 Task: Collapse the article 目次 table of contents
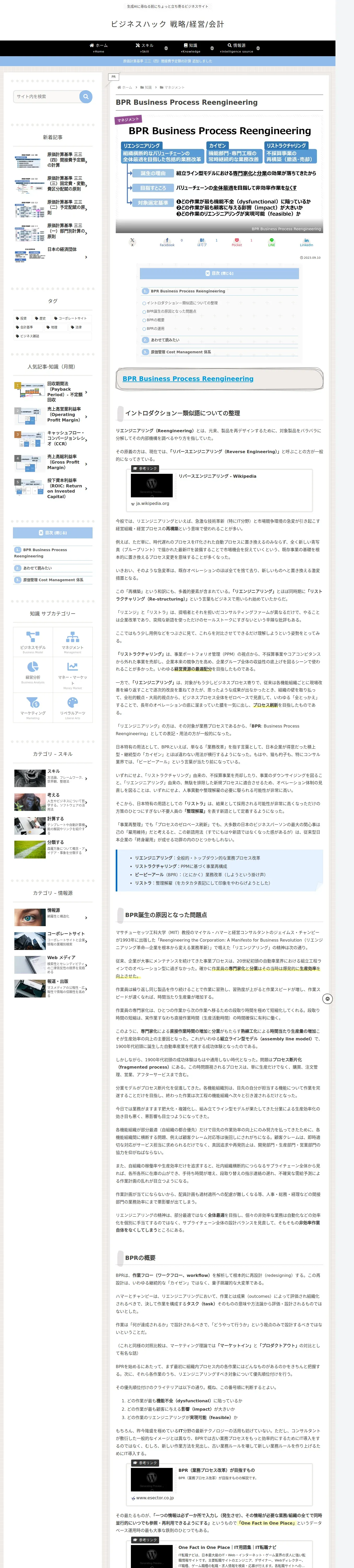[x=219, y=273]
